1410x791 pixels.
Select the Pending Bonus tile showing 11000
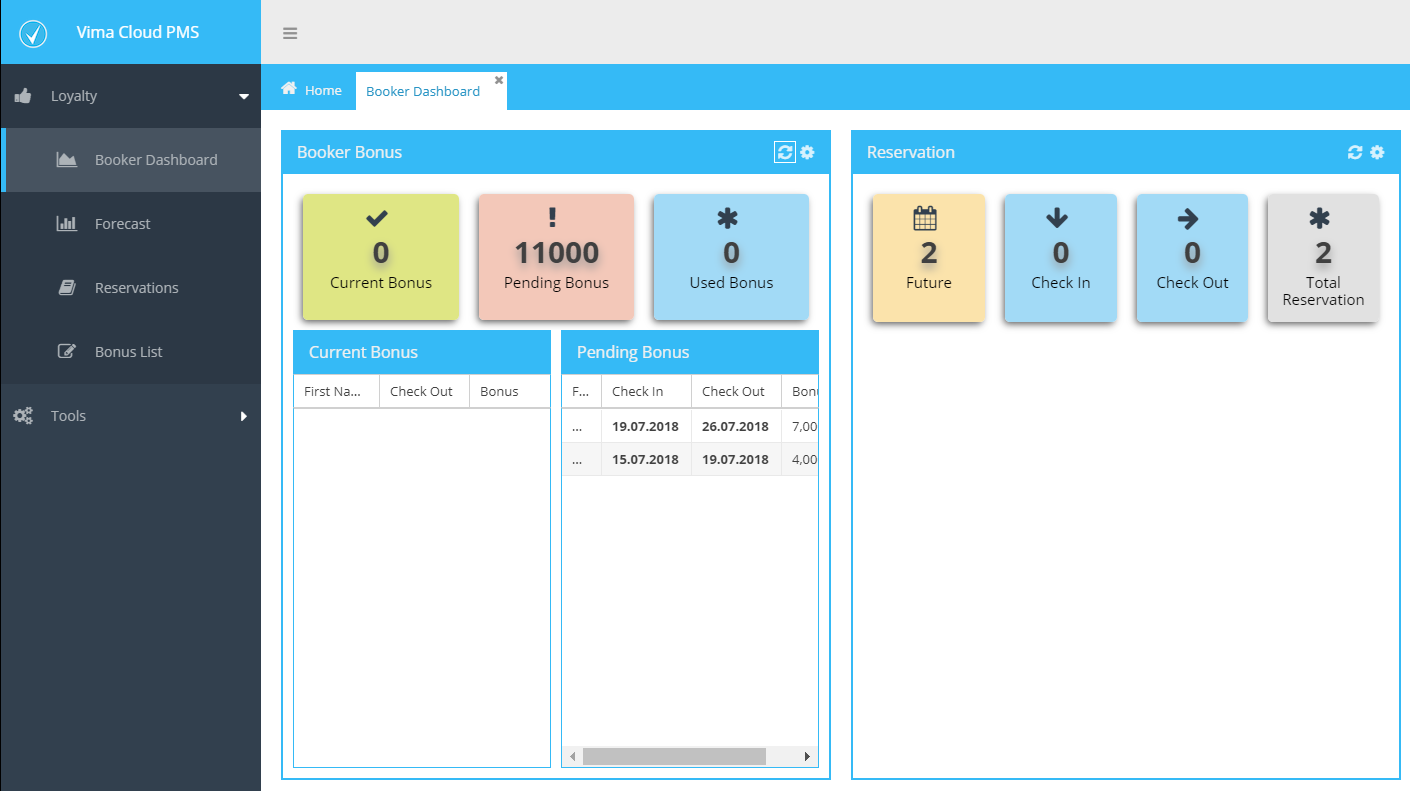click(x=556, y=257)
